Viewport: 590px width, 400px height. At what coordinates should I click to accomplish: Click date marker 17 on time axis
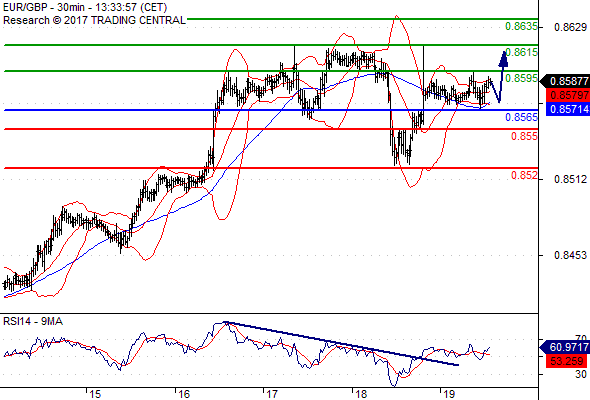(x=272, y=394)
